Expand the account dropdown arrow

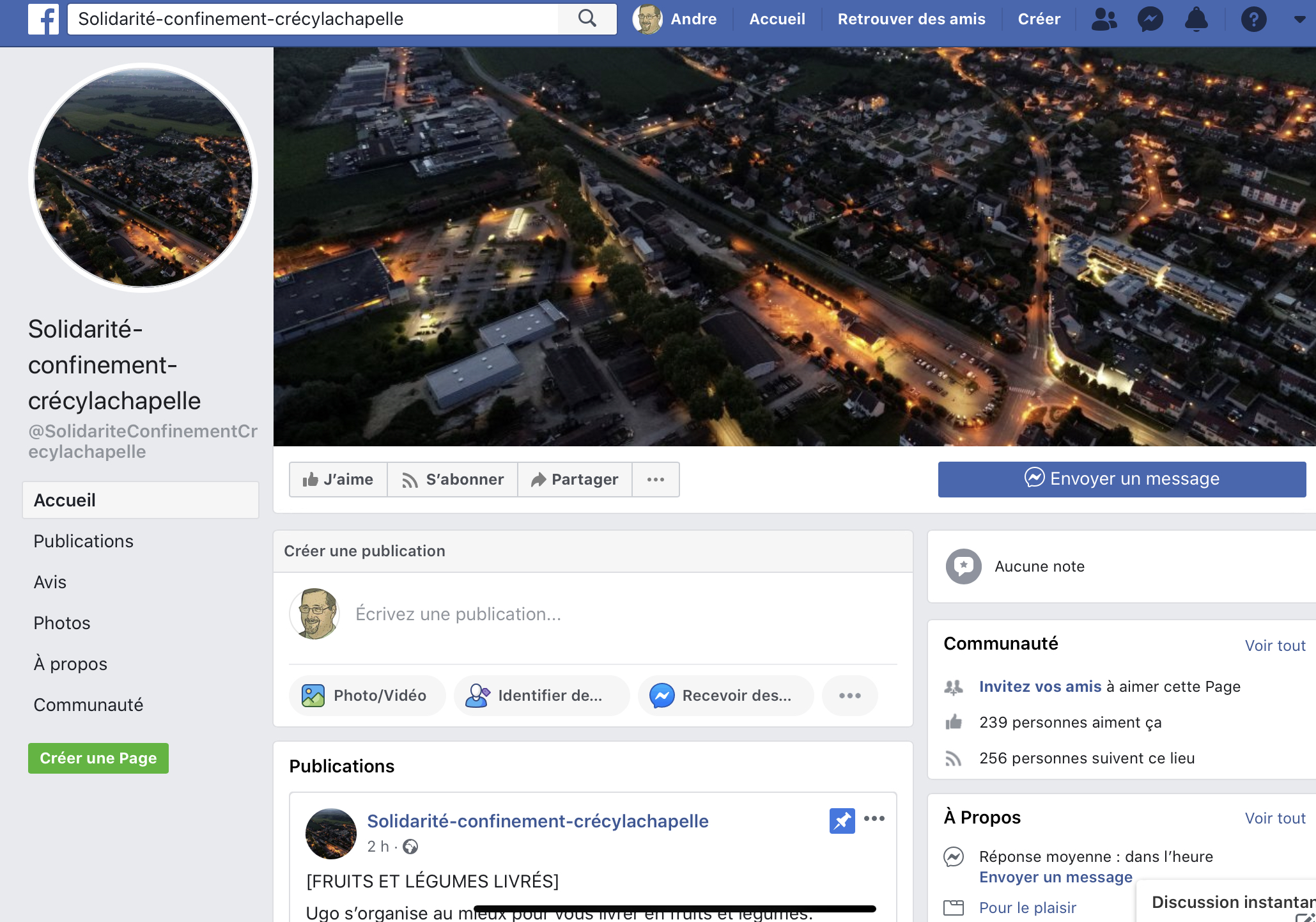(1299, 19)
